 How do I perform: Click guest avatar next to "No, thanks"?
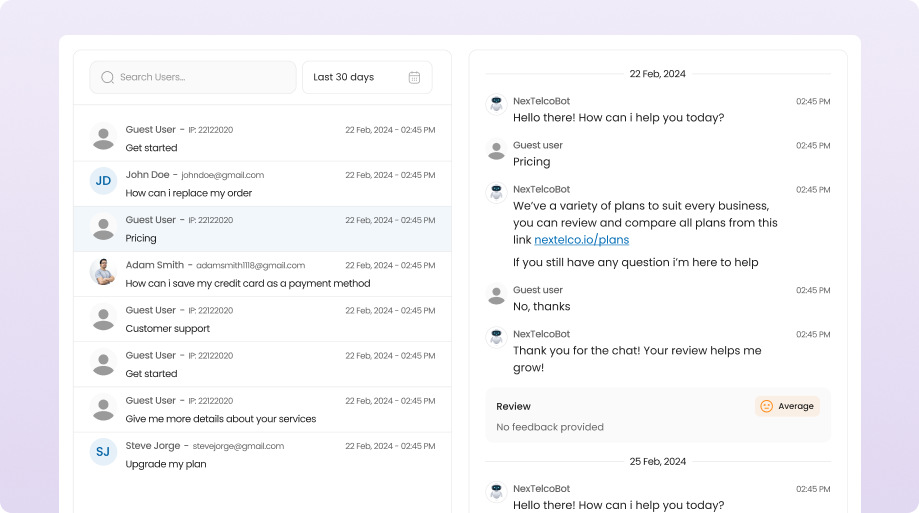click(x=495, y=295)
